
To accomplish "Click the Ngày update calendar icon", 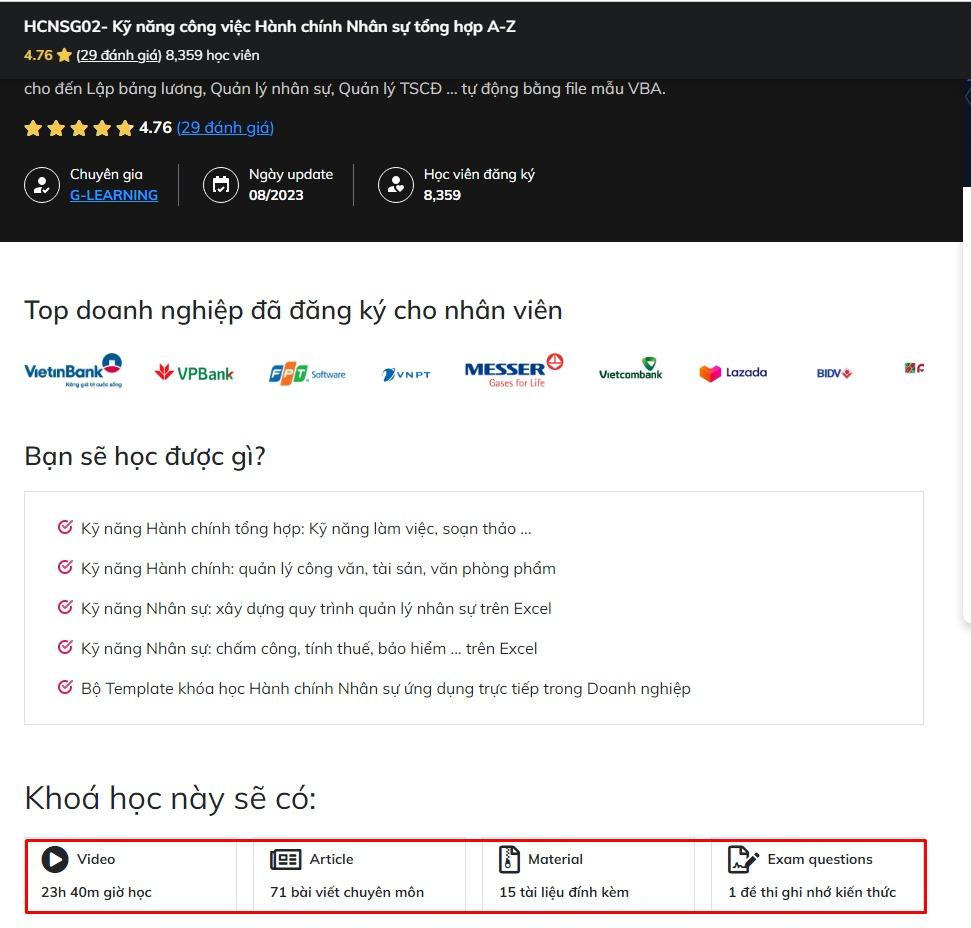I will 221,184.
